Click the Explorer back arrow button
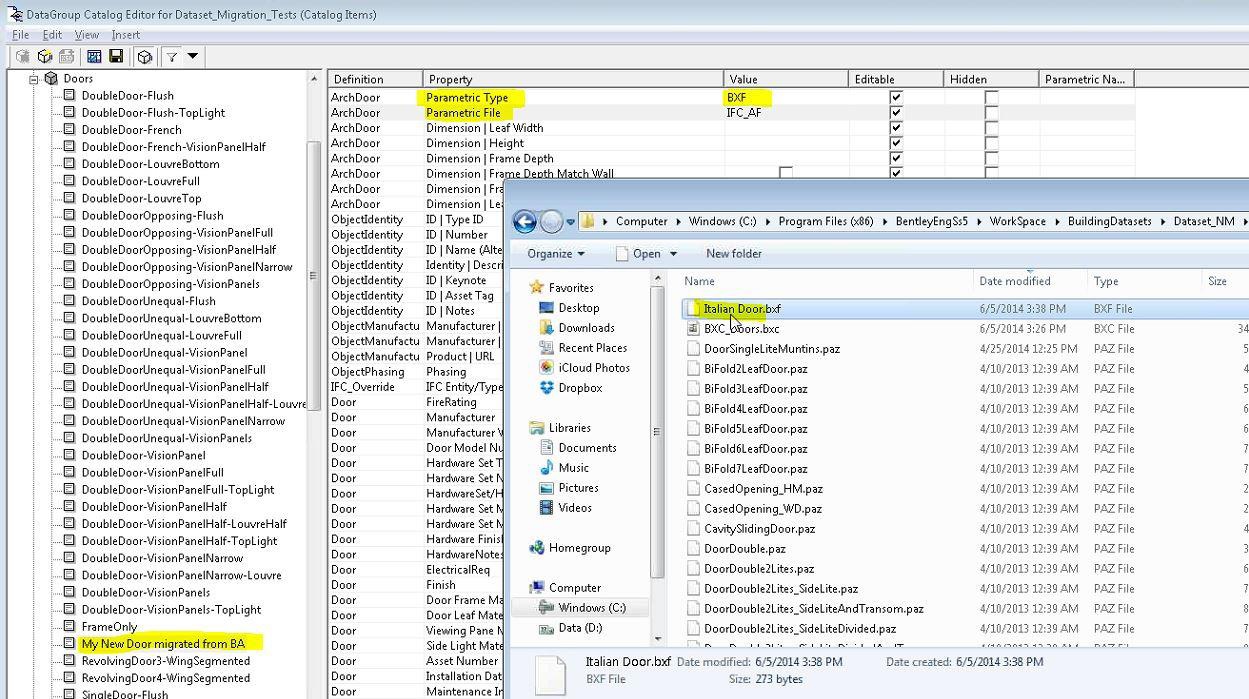1249x699 pixels. pos(524,221)
